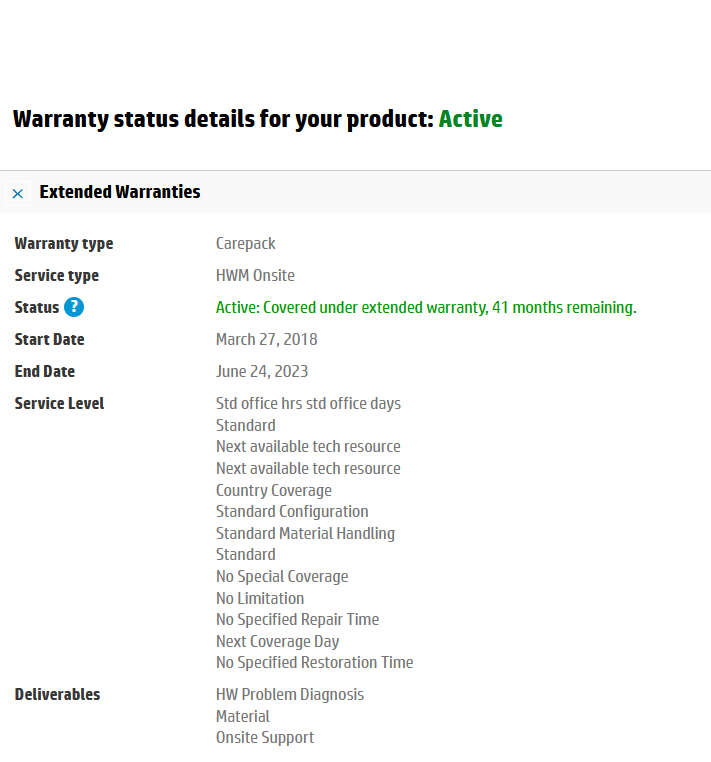711x762 pixels.
Task: Click Standard Material Handling entry
Action: 305,533
